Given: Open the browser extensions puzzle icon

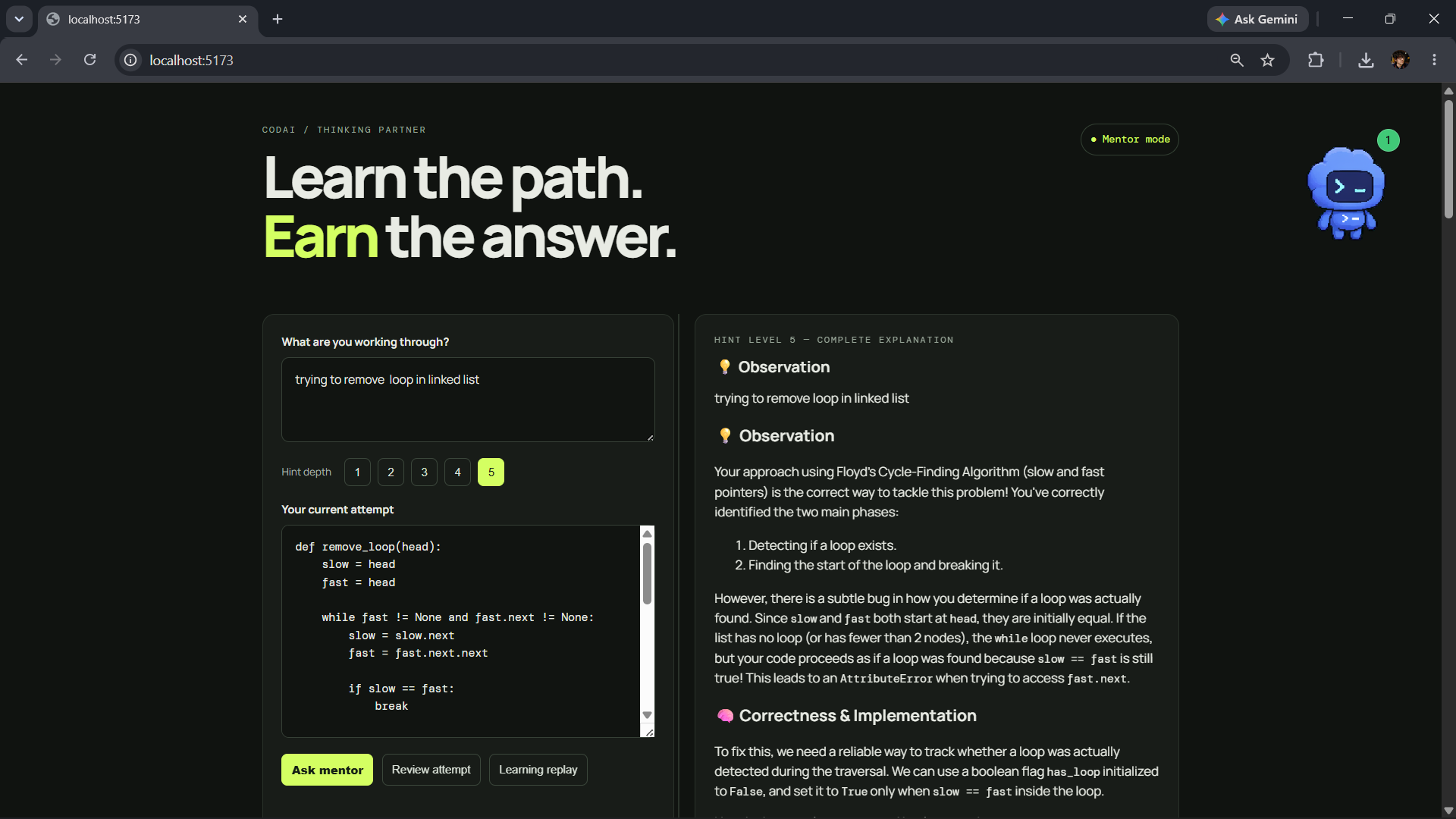Looking at the screenshot, I should point(1316,60).
